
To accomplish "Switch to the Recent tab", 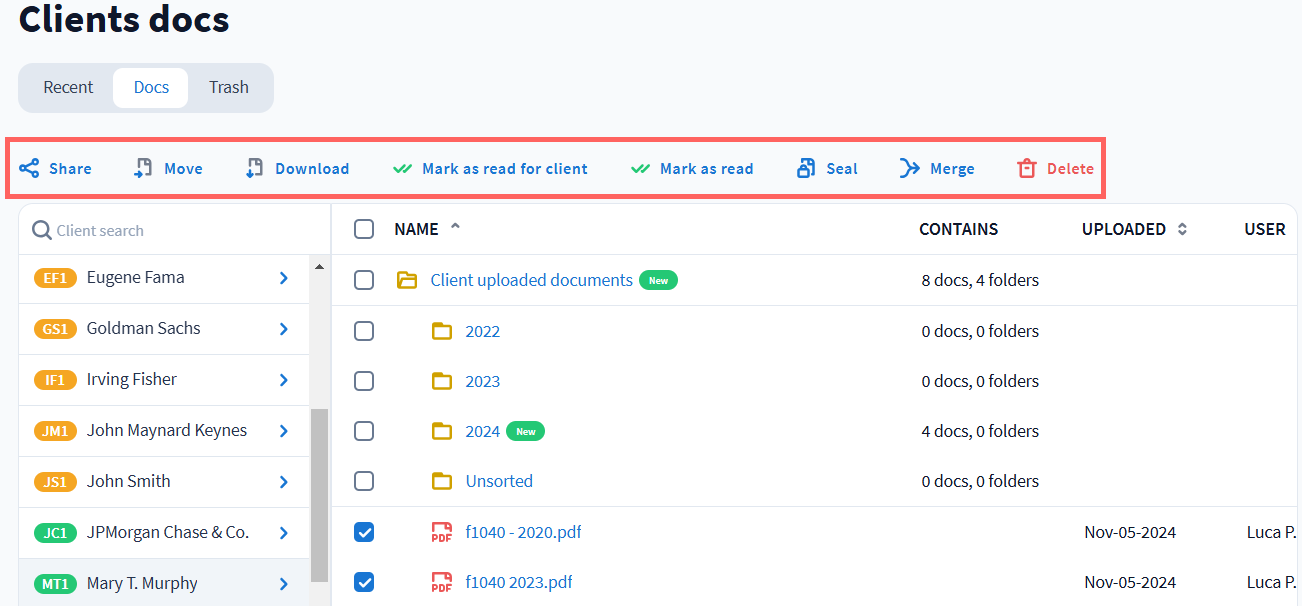I will tap(68, 87).
